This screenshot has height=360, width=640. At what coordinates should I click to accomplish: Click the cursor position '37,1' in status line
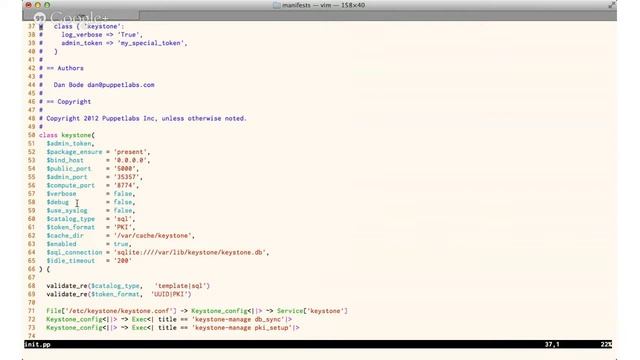pyautogui.click(x=552, y=344)
